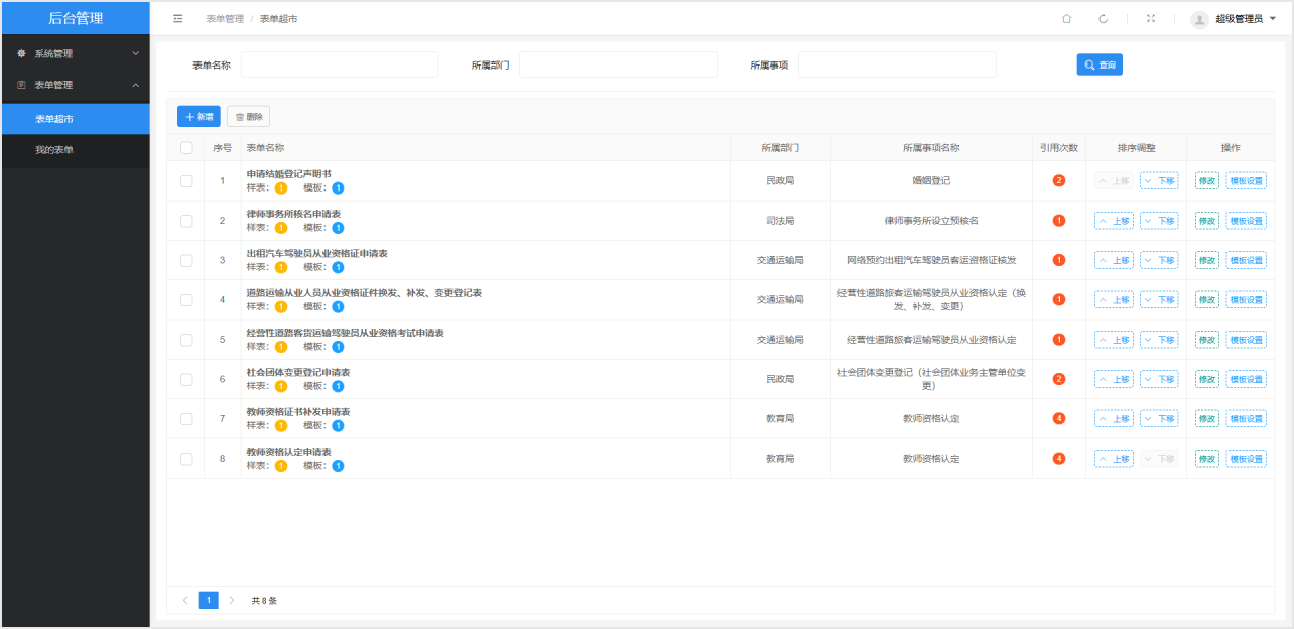Click the 新增 add button
The width and height of the screenshot is (1294, 629).
click(x=199, y=117)
